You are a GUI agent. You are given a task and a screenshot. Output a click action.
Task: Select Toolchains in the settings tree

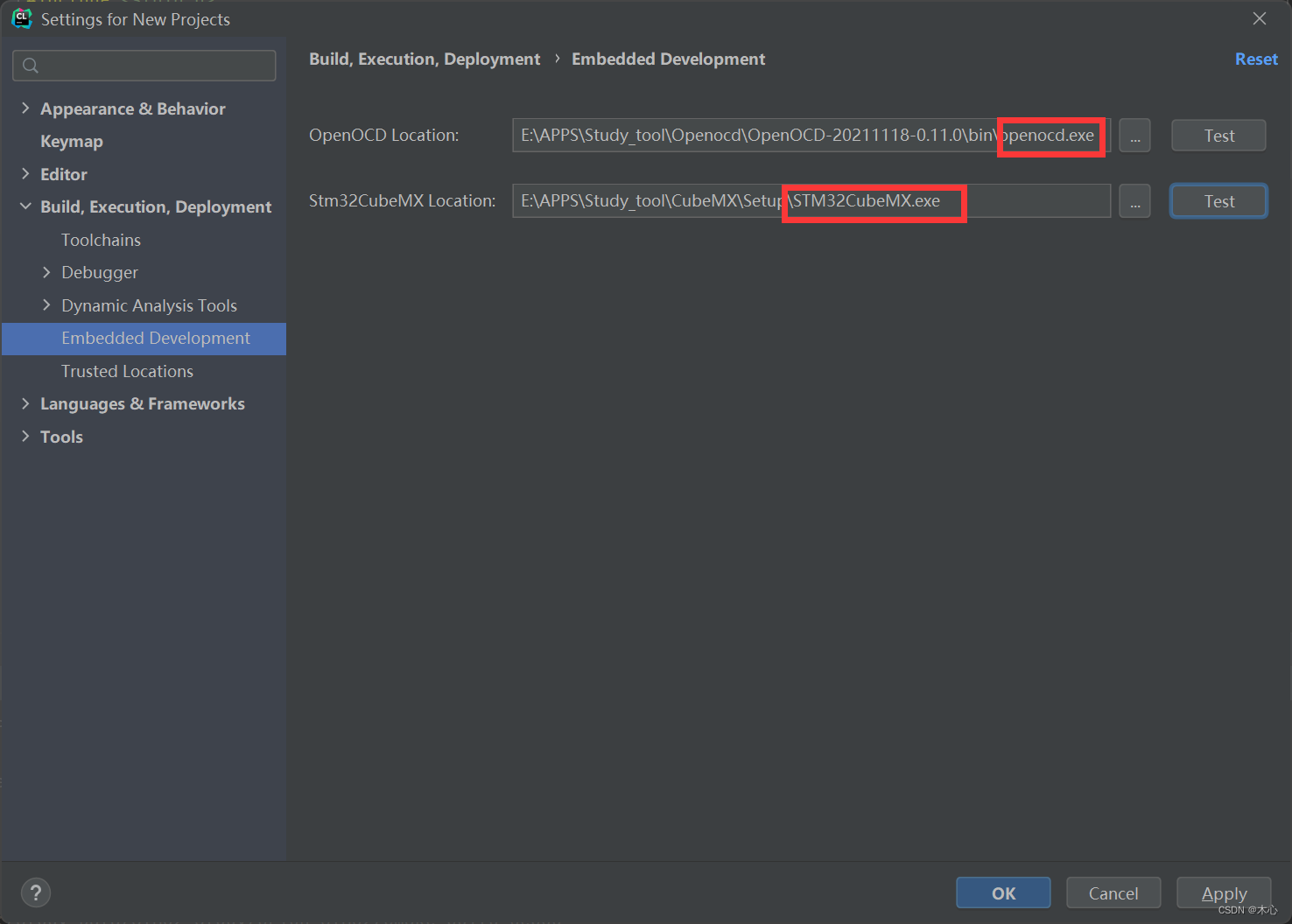[101, 240]
